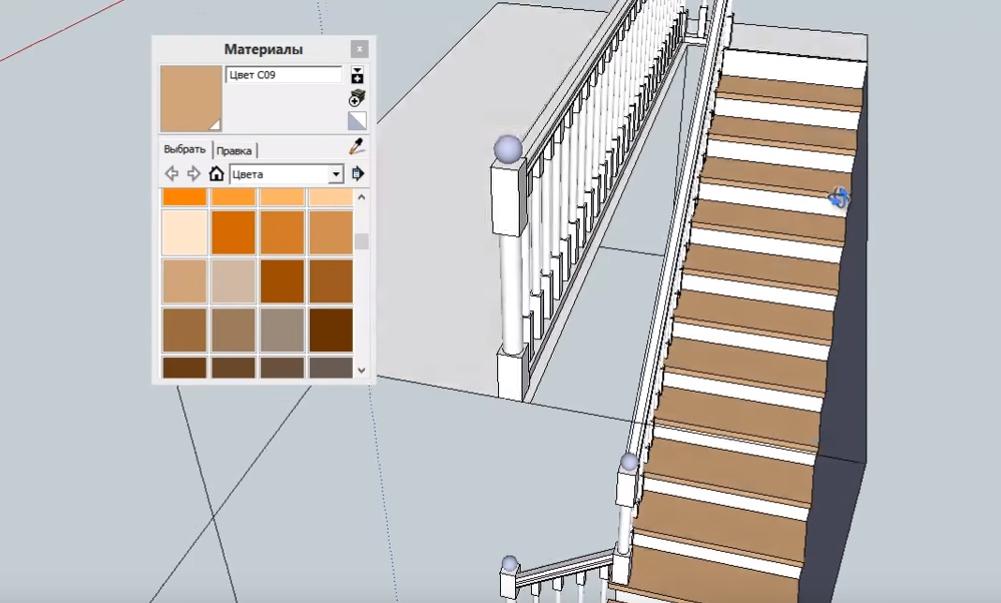Click the home icon for in-model materials
Screen dimensions: 1001x603
(x=216, y=174)
